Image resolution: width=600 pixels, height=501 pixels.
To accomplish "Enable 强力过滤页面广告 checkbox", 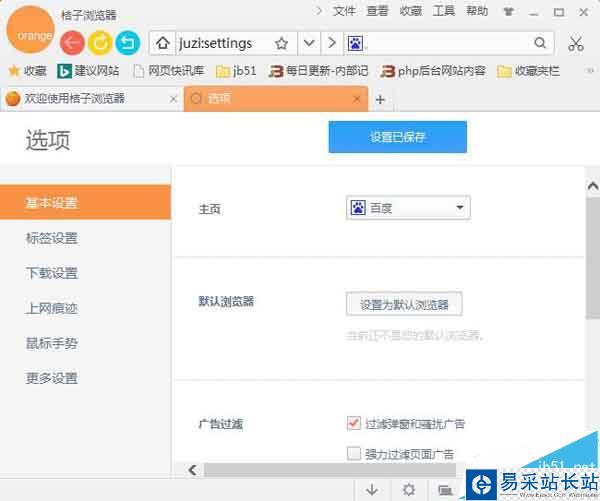I will tap(354, 454).
